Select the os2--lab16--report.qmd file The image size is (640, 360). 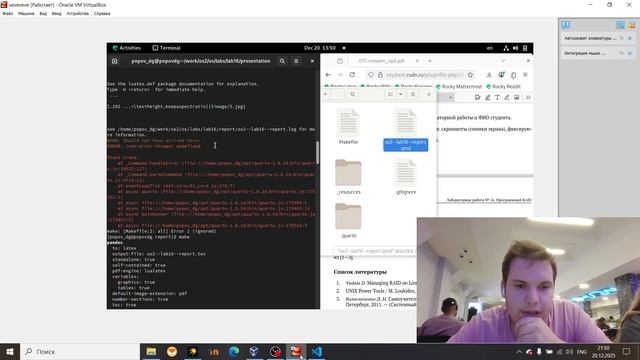coord(406,130)
